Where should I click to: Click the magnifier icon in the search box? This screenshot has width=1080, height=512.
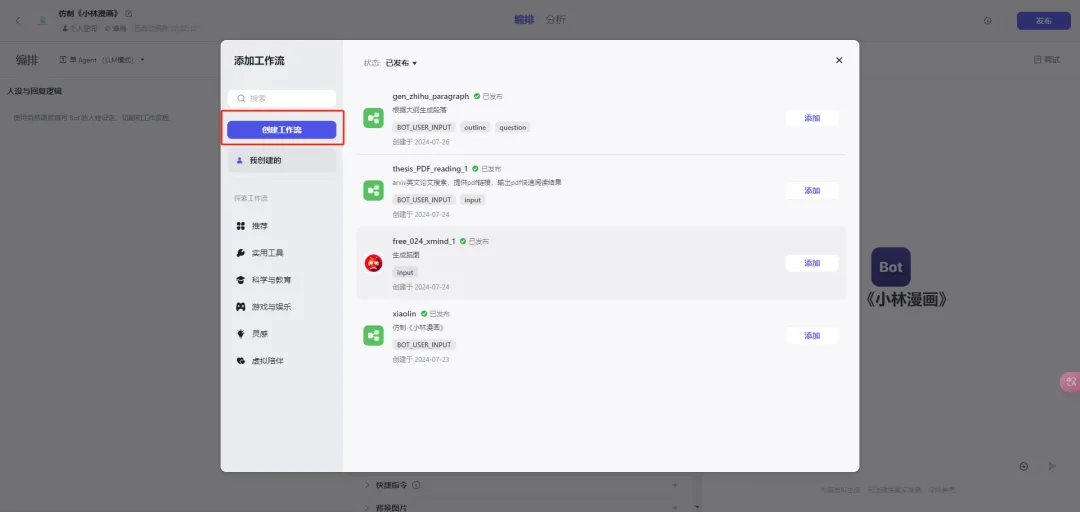(x=241, y=99)
